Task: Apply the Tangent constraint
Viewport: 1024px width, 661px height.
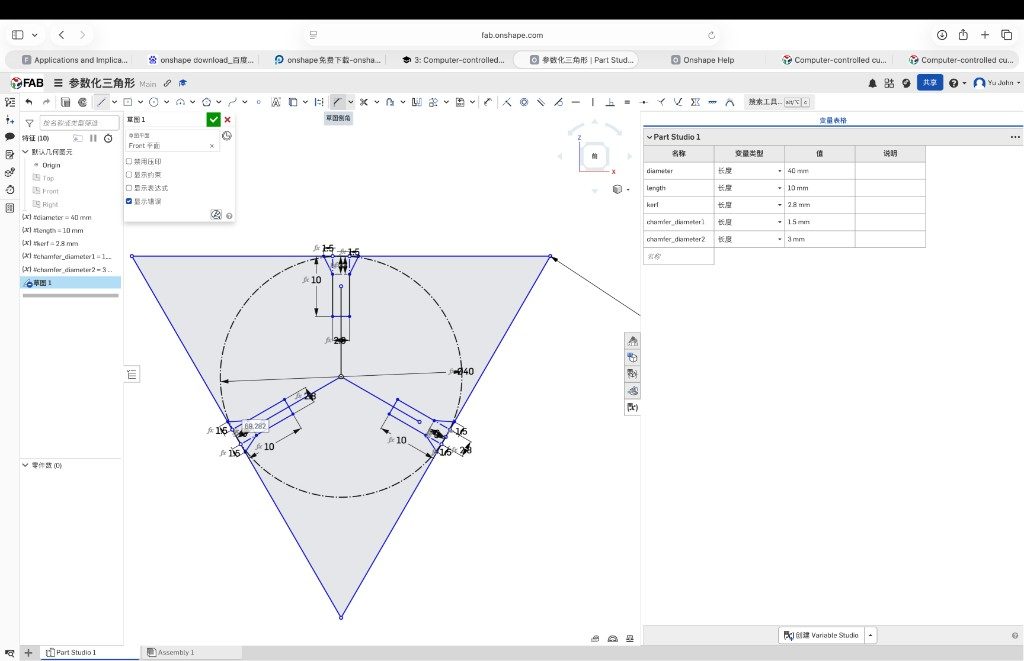Action: [x=558, y=102]
